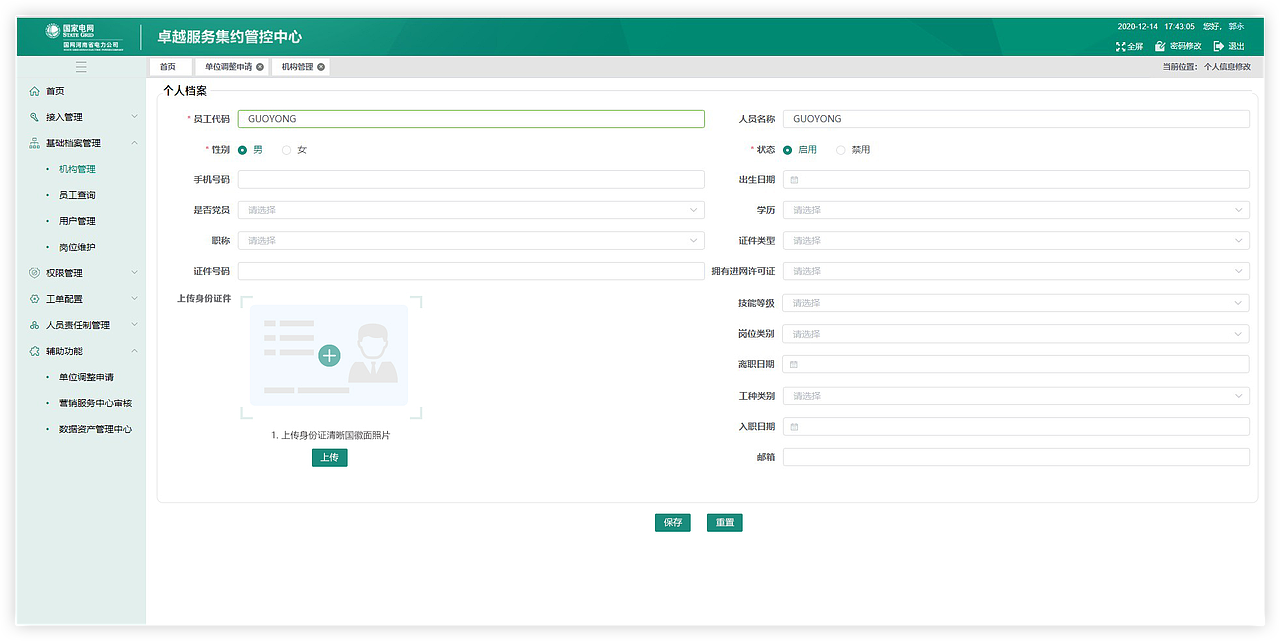Click the 手机号码 input field
The height and width of the screenshot is (641, 1280).
pos(471,180)
